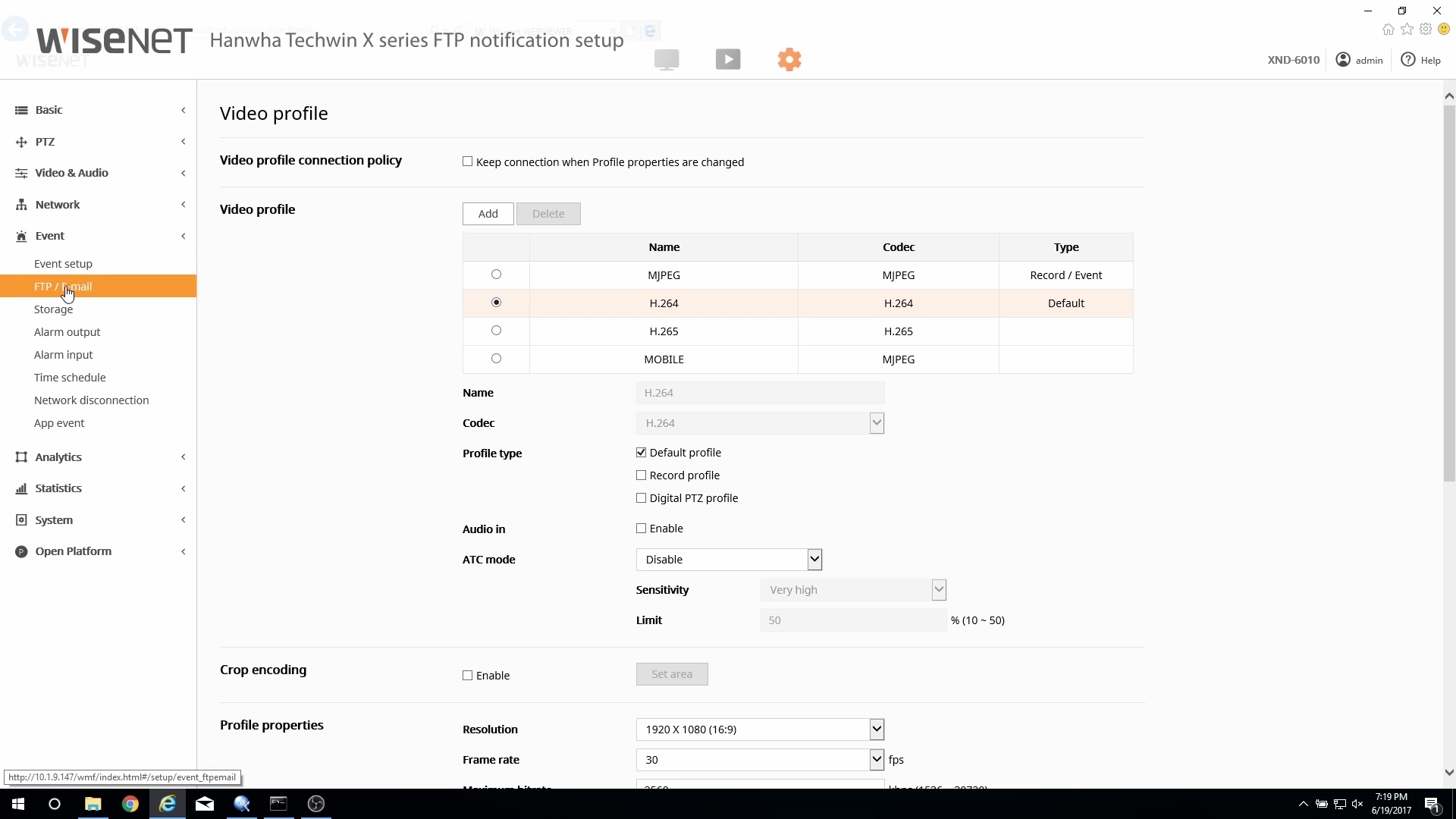Click the Add profile button
Image resolution: width=1456 pixels, height=819 pixels.
tap(488, 214)
